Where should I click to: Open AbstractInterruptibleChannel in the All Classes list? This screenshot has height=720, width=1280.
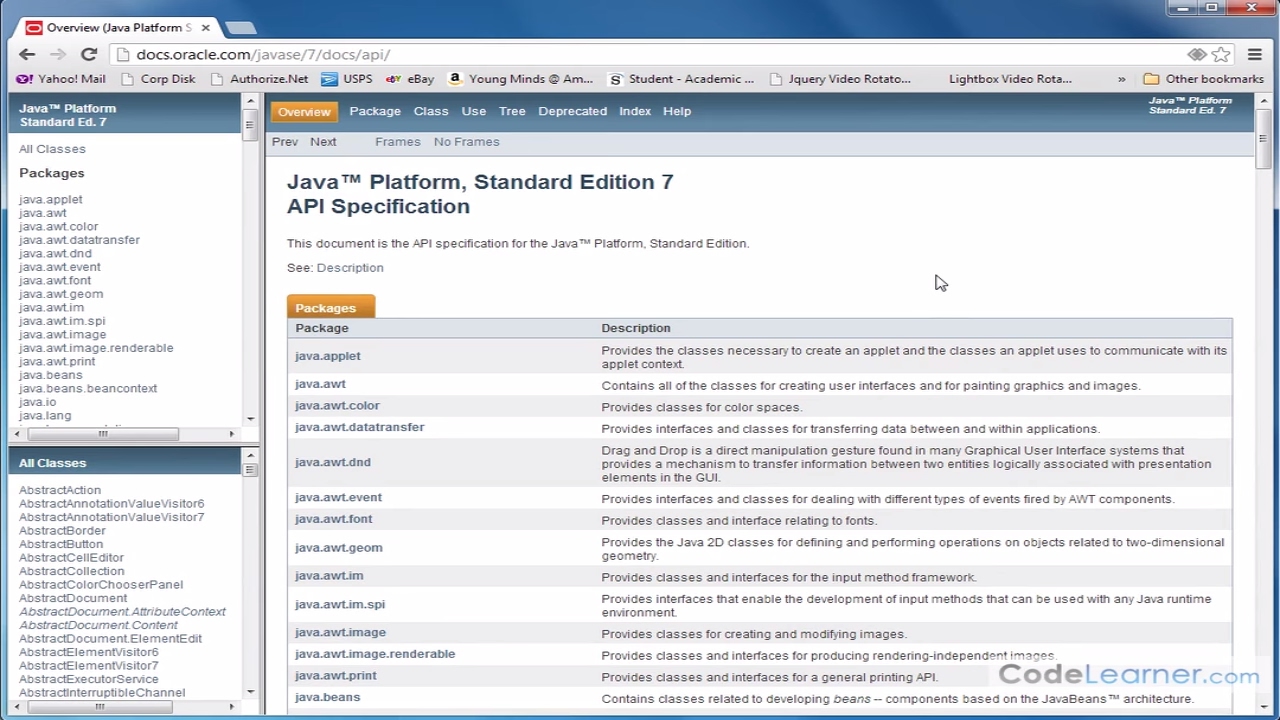(x=102, y=692)
